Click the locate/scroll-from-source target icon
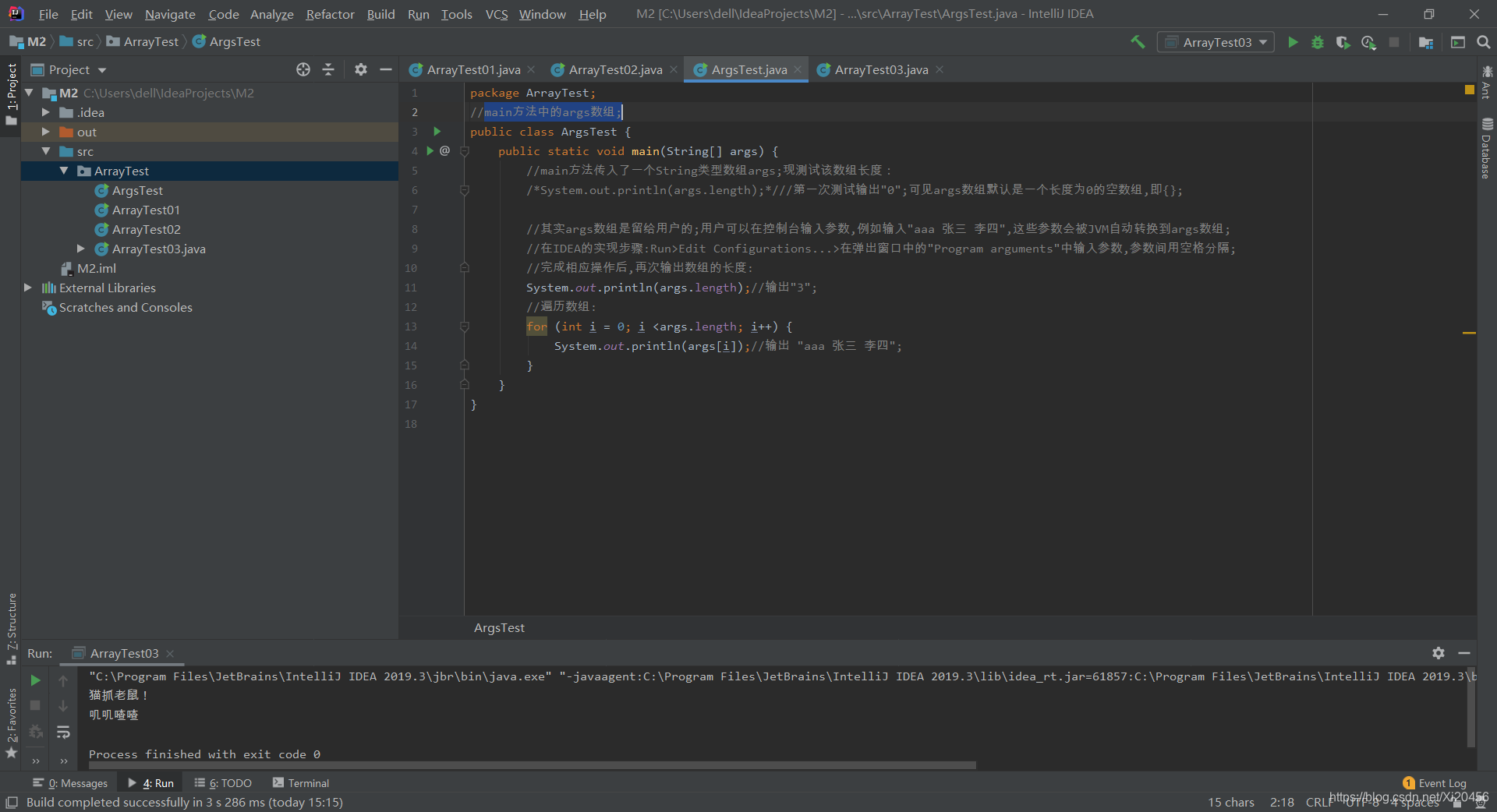This screenshot has width=1497, height=812. [x=303, y=69]
